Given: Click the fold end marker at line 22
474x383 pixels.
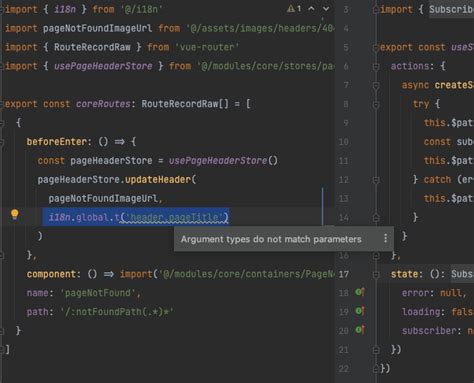Looking at the screenshot, I should (376, 369).
